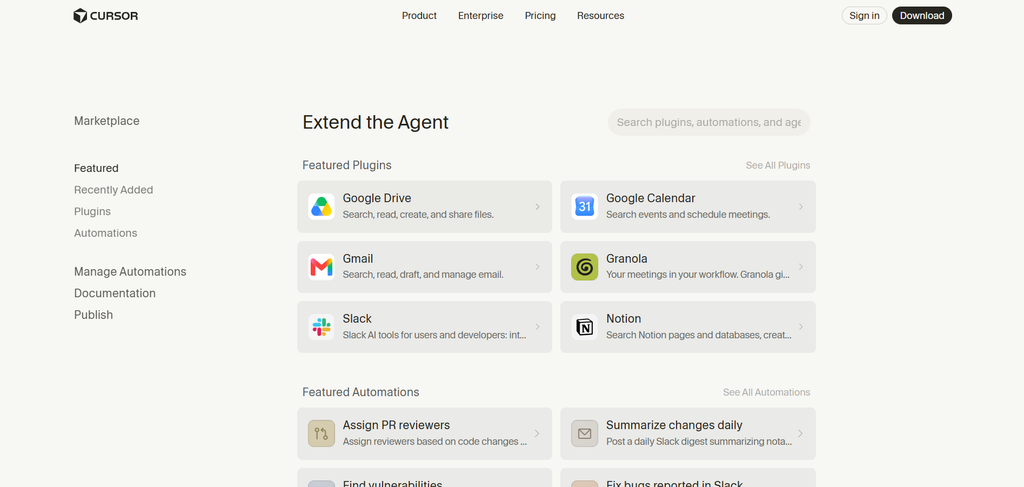
Task: Open the Resources menu
Action: point(600,16)
